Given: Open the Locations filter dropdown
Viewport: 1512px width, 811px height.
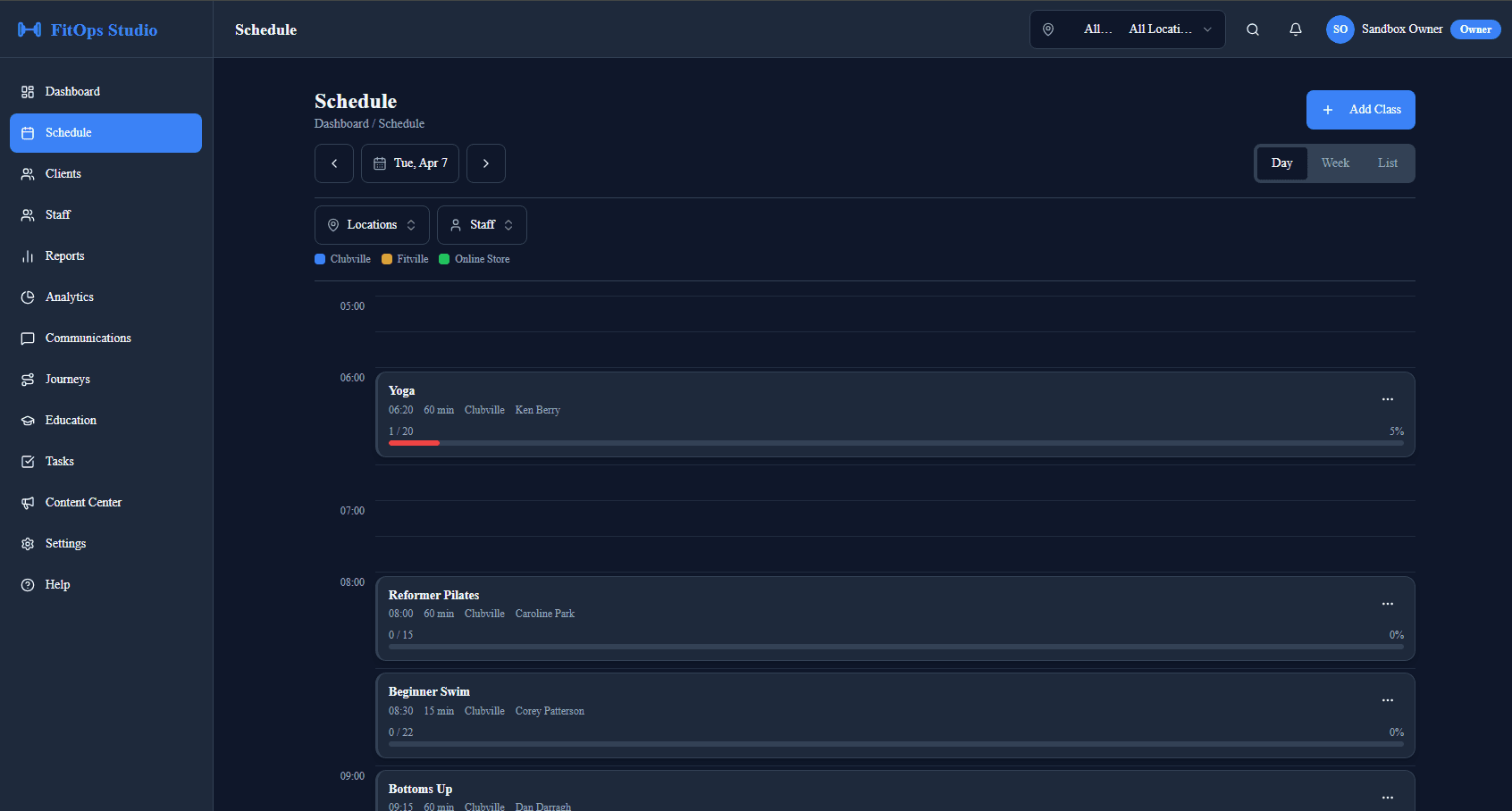Looking at the screenshot, I should (x=372, y=224).
